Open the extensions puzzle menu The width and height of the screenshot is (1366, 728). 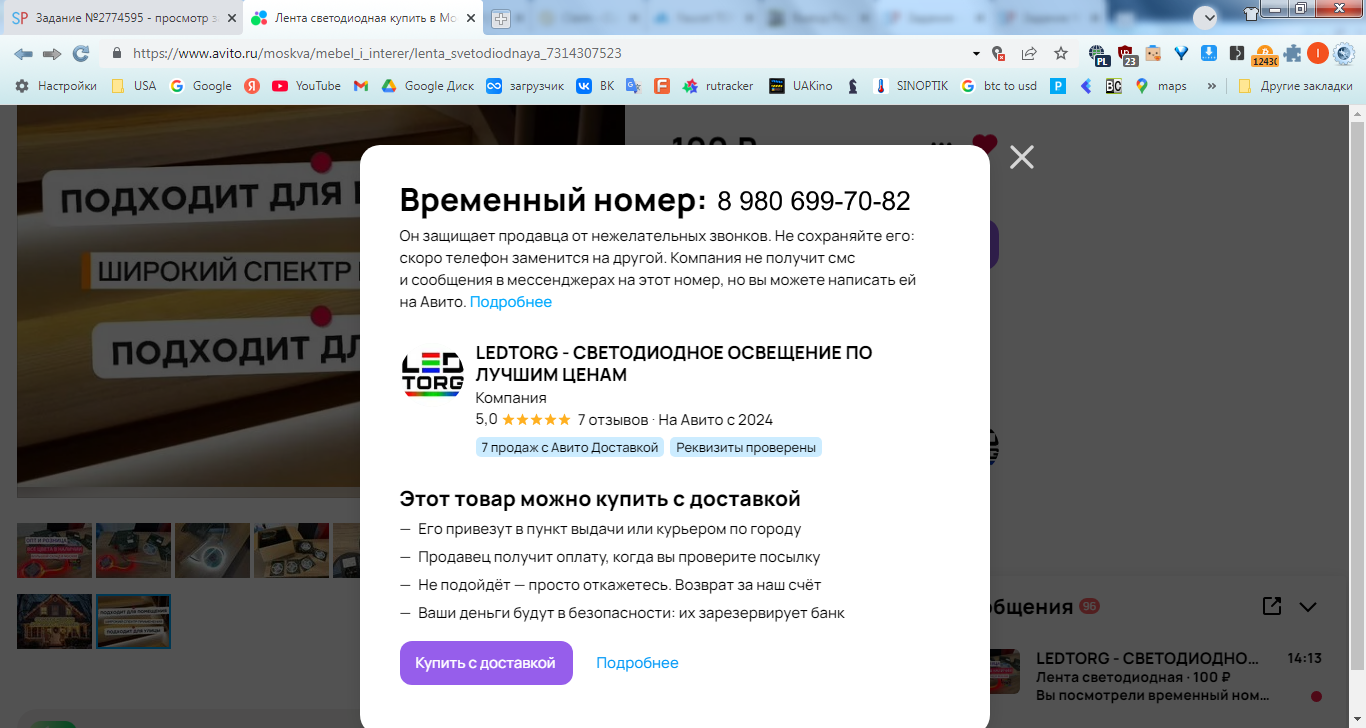pos(1293,53)
